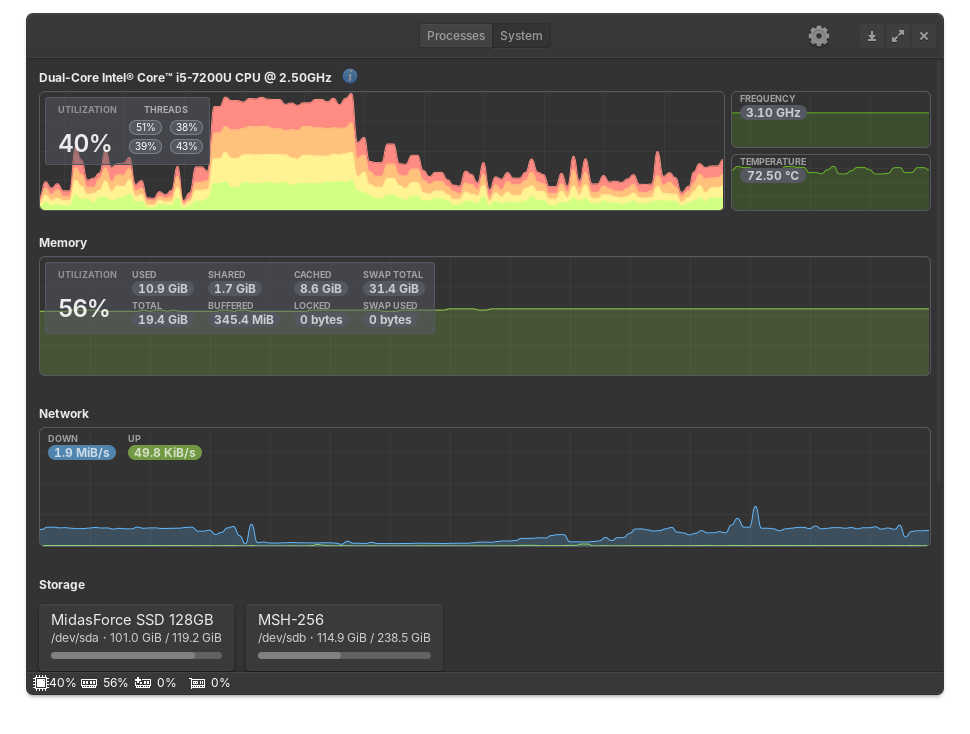The width and height of the screenshot is (970, 734).
Task: Click the MidasForce SSD usage progress bar
Action: [136, 656]
